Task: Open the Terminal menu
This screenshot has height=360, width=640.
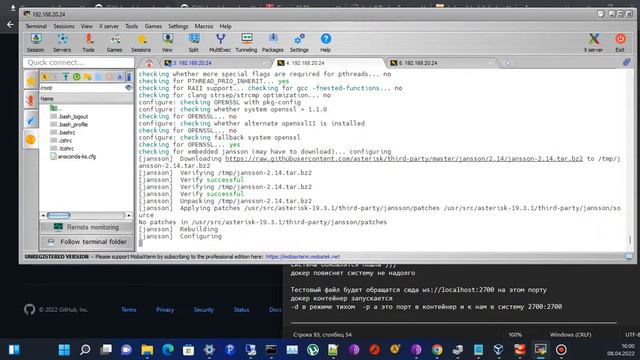Action: click(x=36, y=26)
